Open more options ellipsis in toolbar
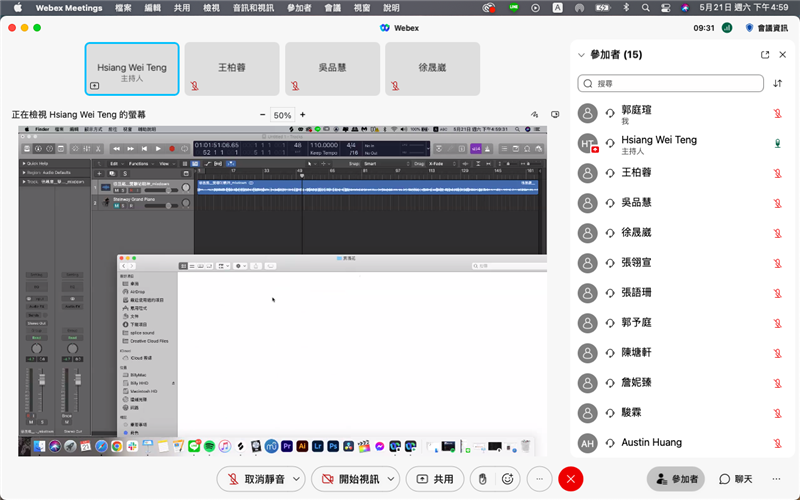800x500 pixels. click(x=539, y=479)
